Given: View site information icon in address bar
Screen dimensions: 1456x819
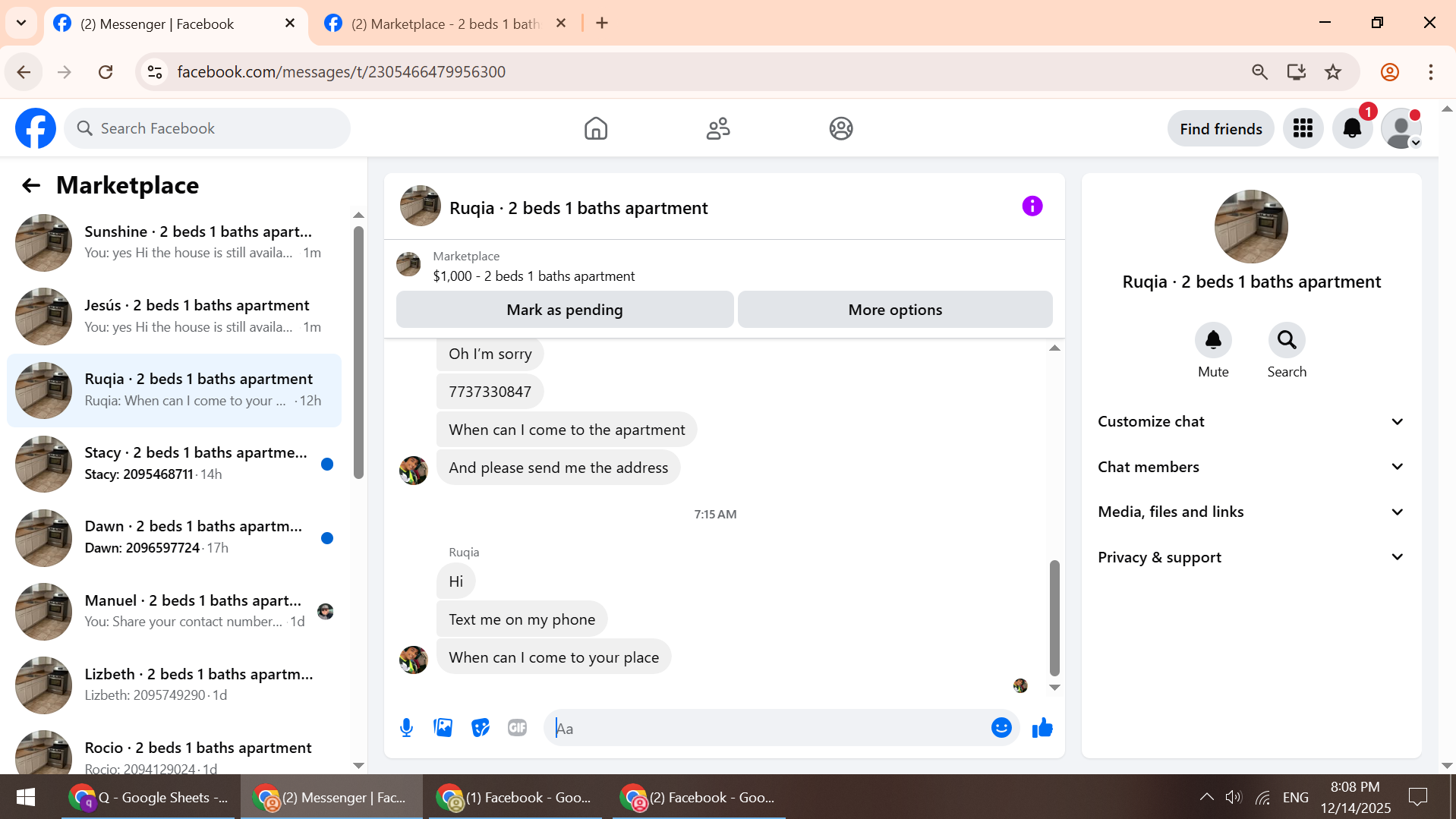Looking at the screenshot, I should point(155,72).
